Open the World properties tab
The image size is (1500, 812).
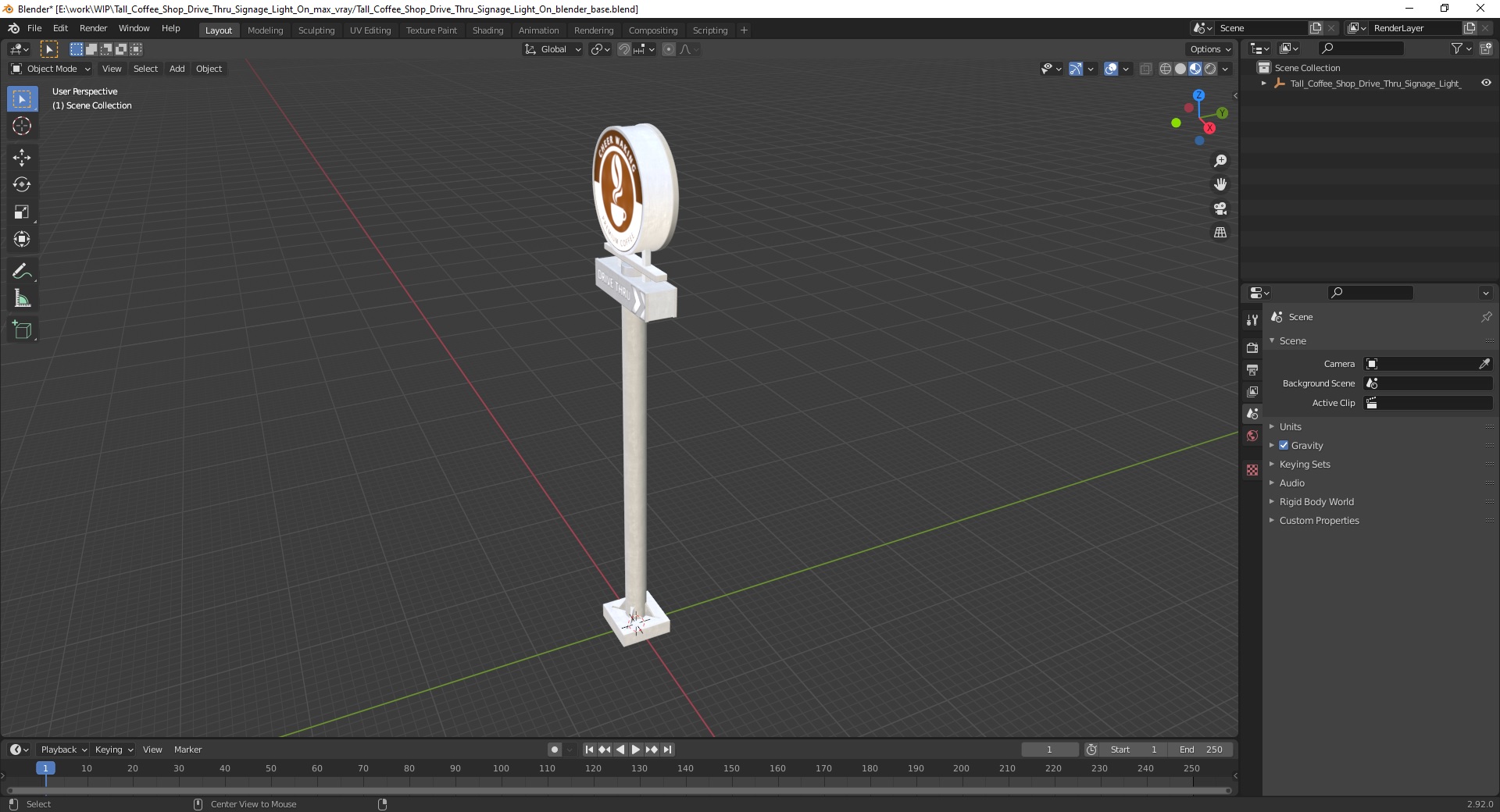[1252, 436]
